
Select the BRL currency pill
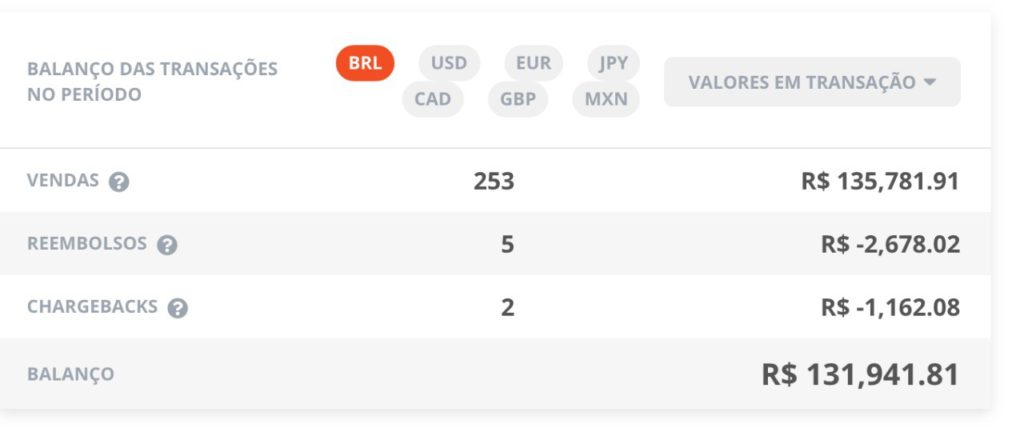365,63
